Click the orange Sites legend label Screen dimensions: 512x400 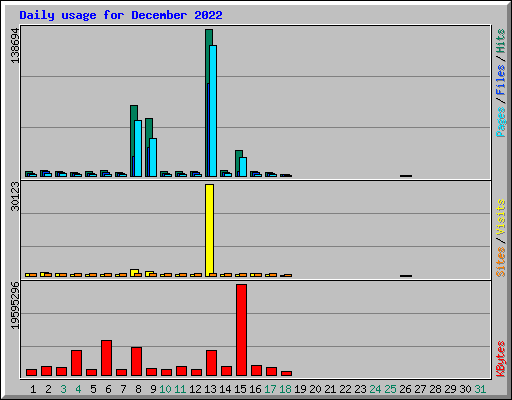501,262
